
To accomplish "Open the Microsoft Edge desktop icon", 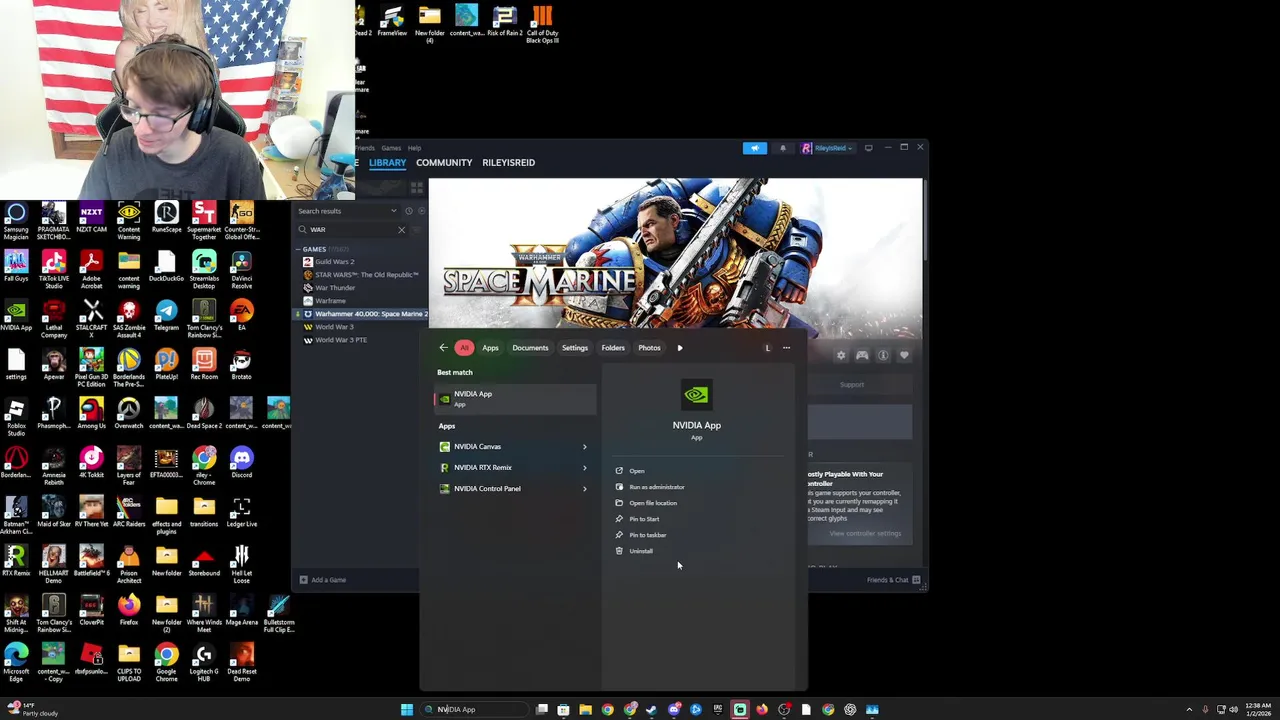I will [x=16, y=660].
